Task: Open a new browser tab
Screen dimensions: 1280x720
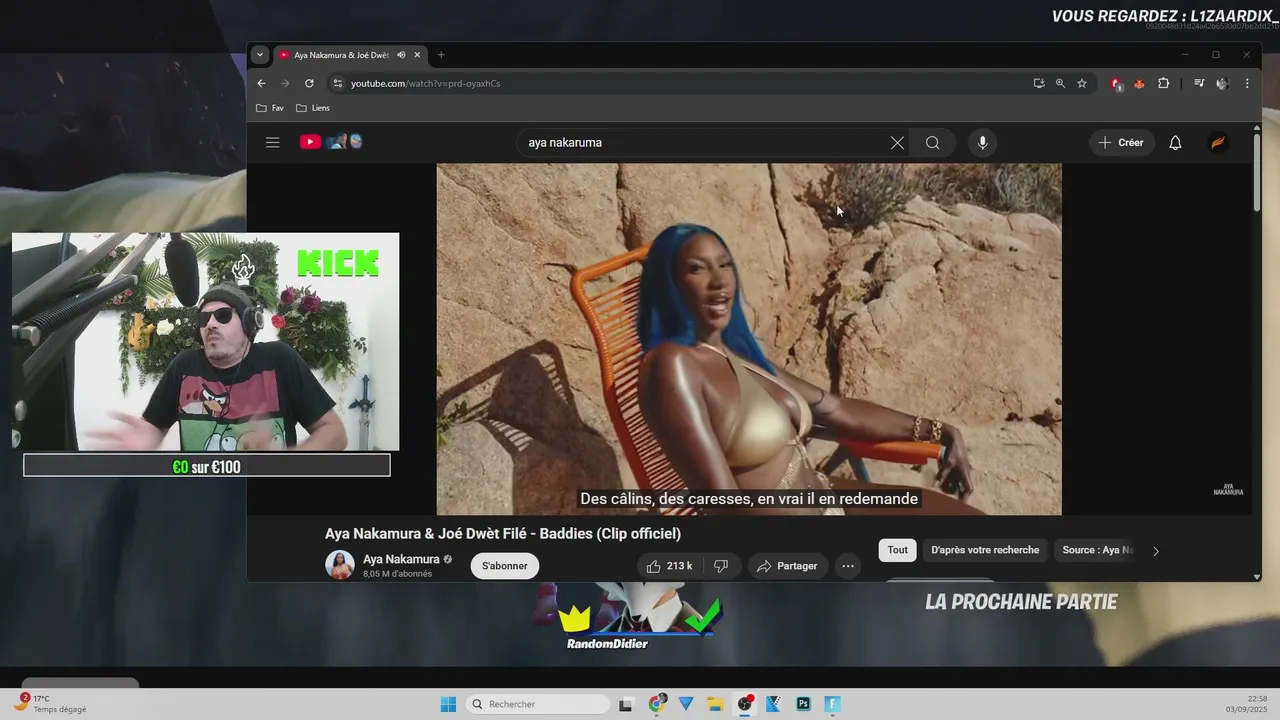Action: click(x=441, y=55)
